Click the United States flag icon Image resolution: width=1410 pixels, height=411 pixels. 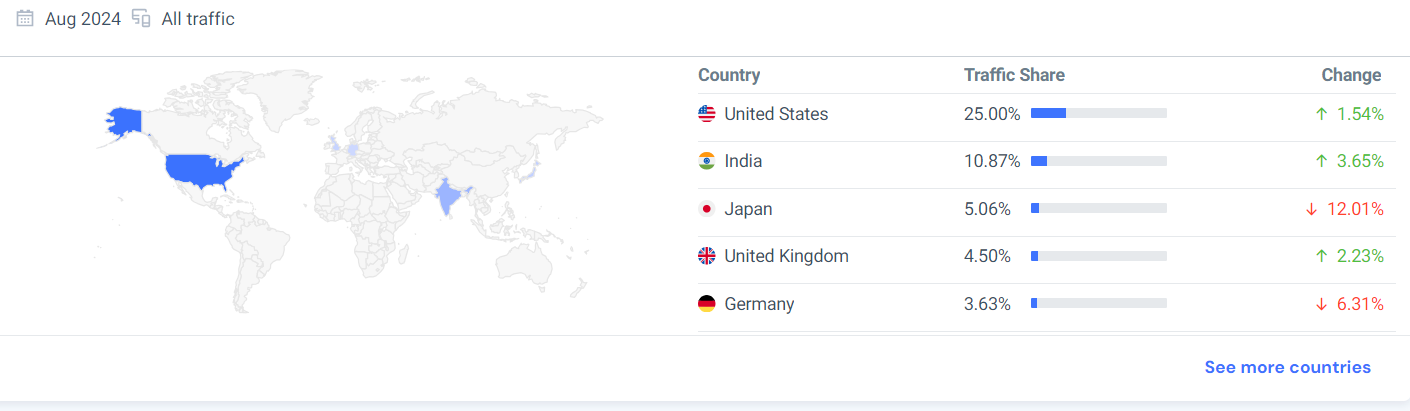point(707,114)
